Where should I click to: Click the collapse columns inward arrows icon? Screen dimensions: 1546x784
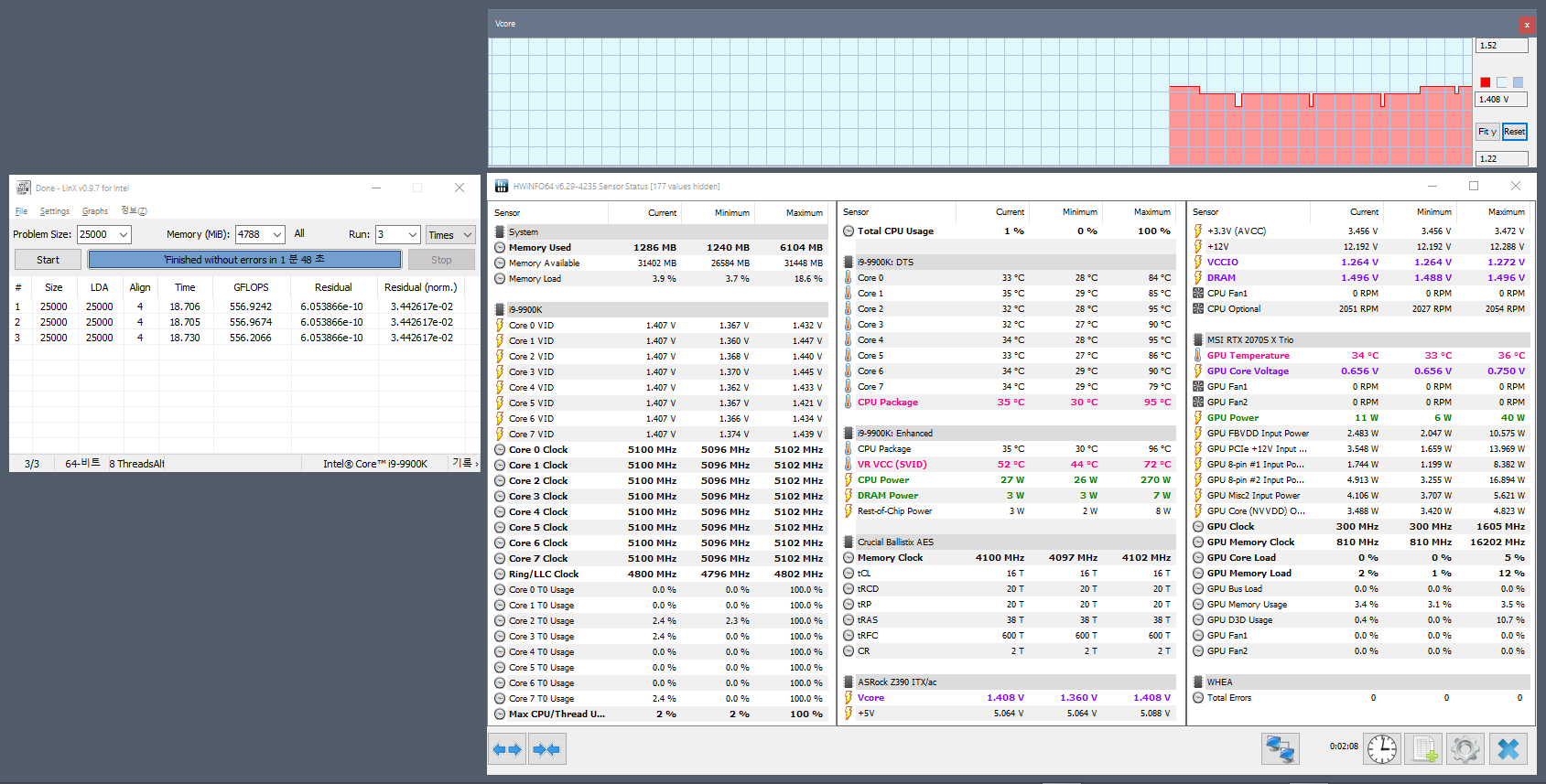tap(546, 749)
